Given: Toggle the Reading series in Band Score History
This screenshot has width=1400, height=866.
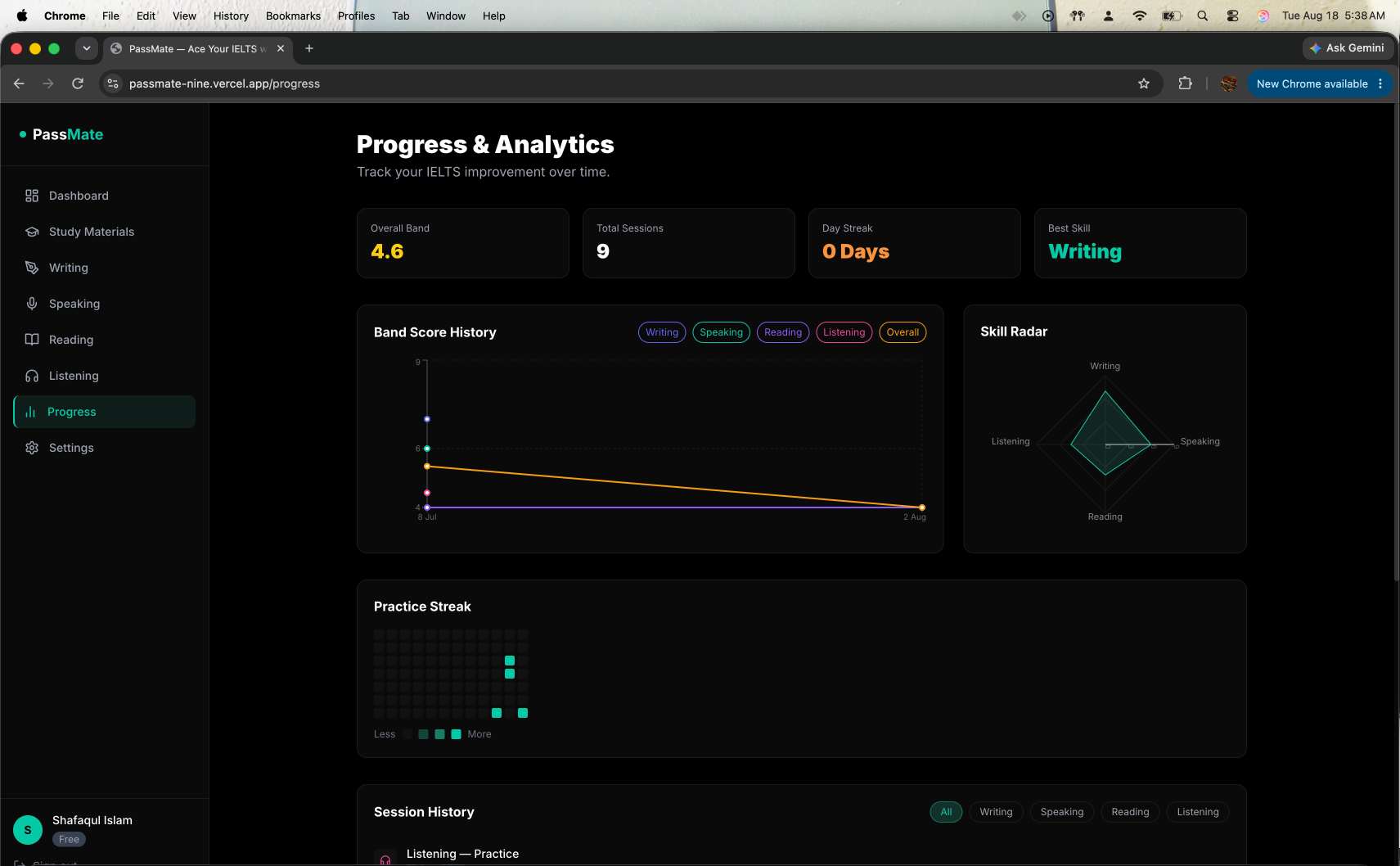Looking at the screenshot, I should click(x=783, y=332).
